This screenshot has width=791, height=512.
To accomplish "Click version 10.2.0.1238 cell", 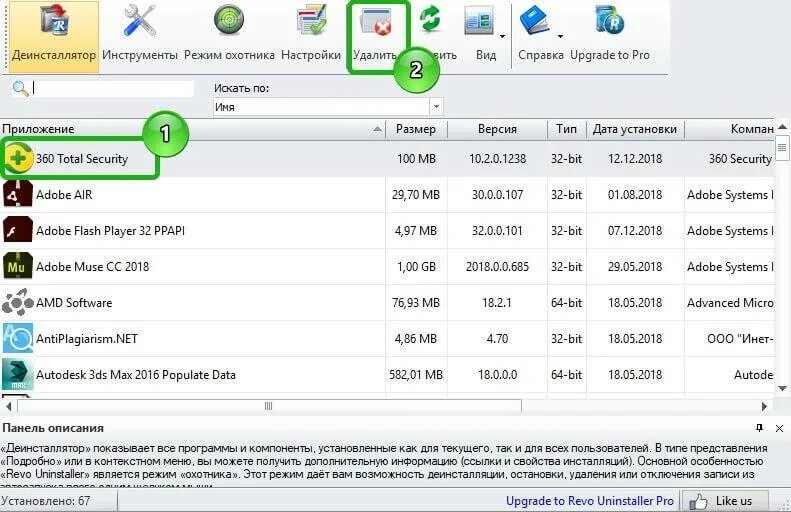I will [497, 159].
